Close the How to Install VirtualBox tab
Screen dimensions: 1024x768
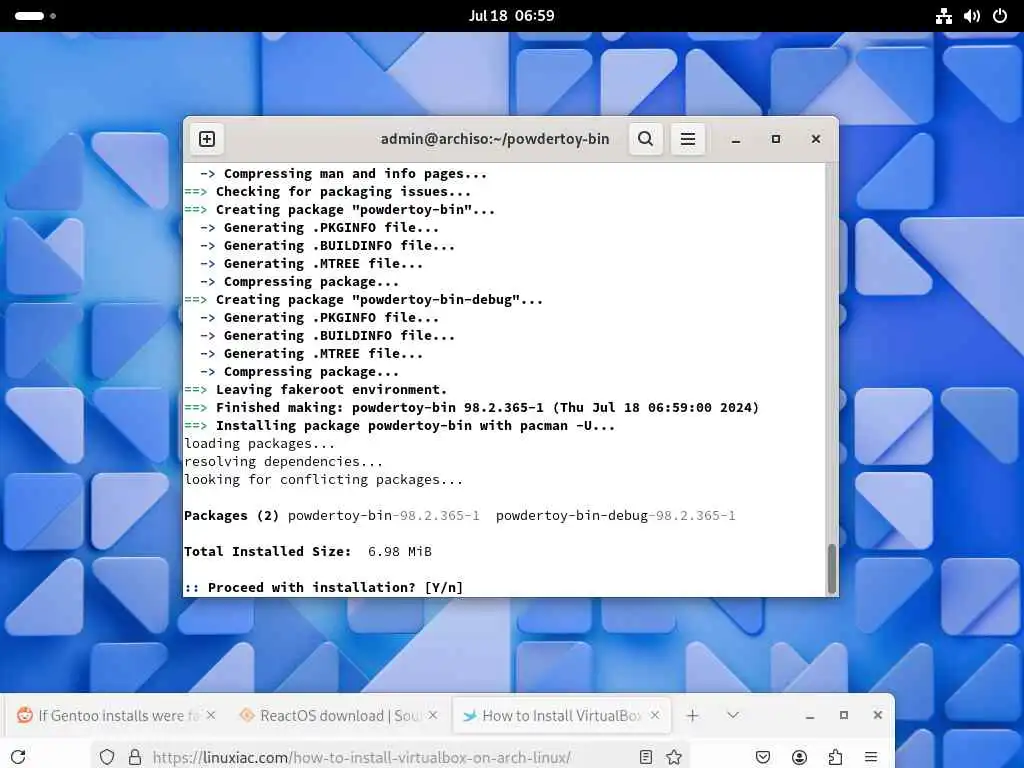pos(655,715)
